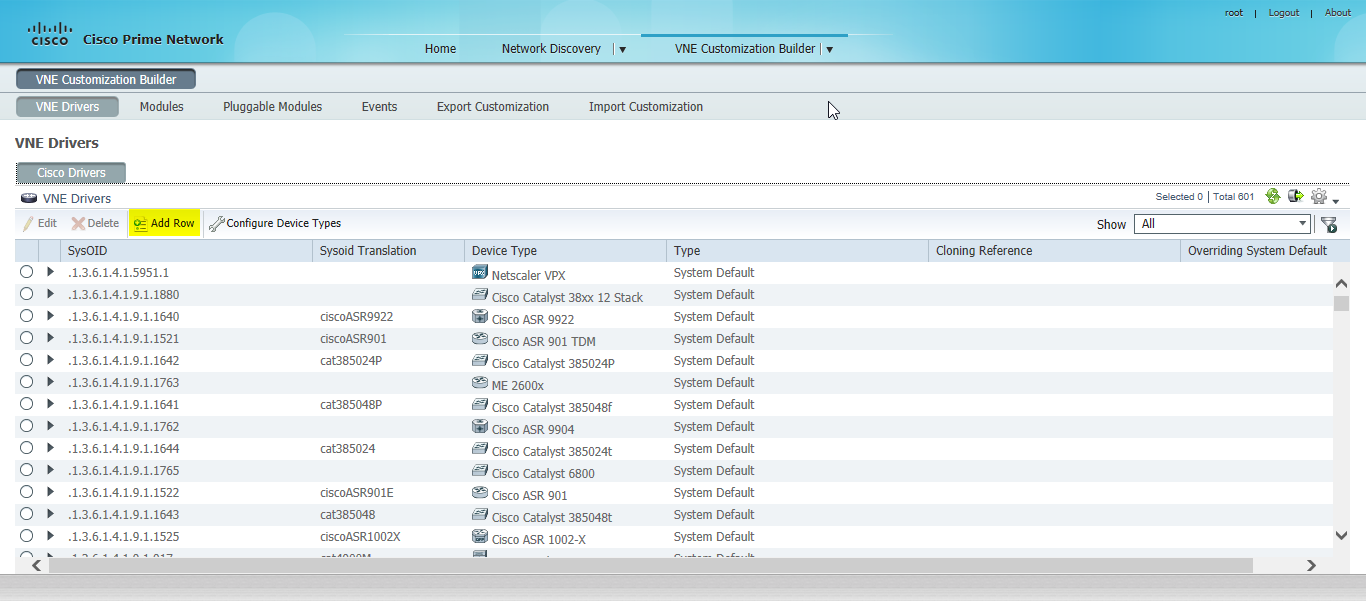Select radio button for Cisco ASR 1002-X row
The height and width of the screenshot is (601, 1366).
(27, 536)
